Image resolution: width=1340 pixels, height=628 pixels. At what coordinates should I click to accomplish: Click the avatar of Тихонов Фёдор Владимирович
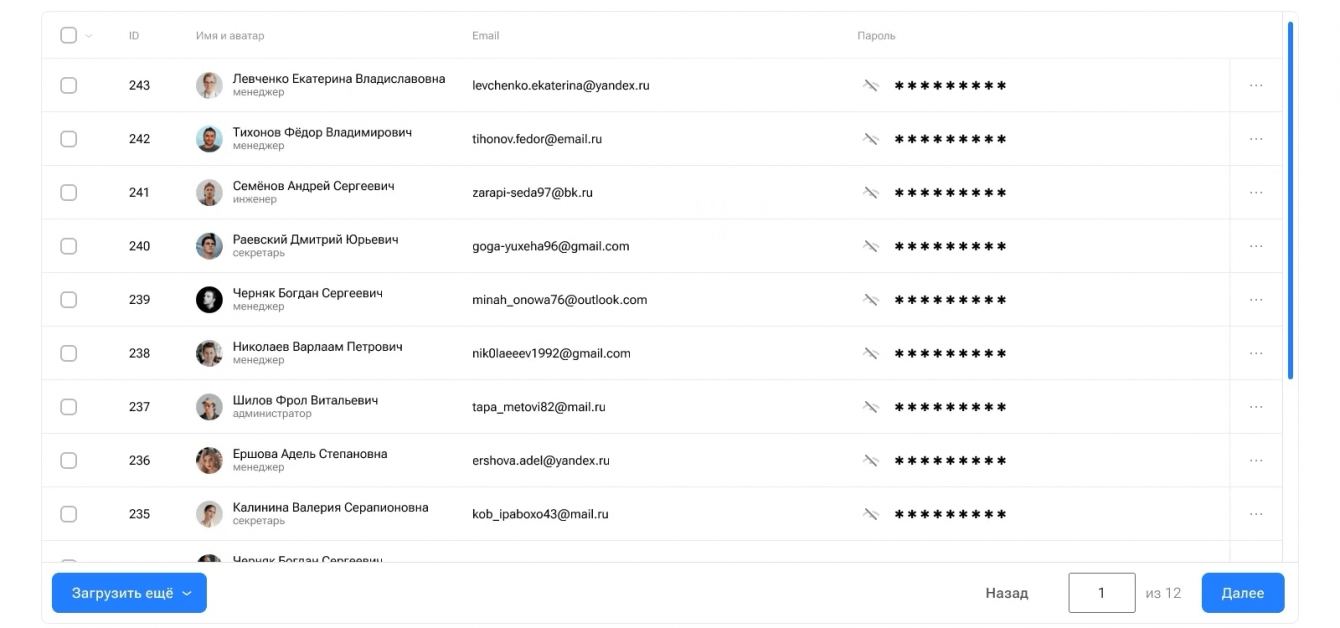coord(209,139)
